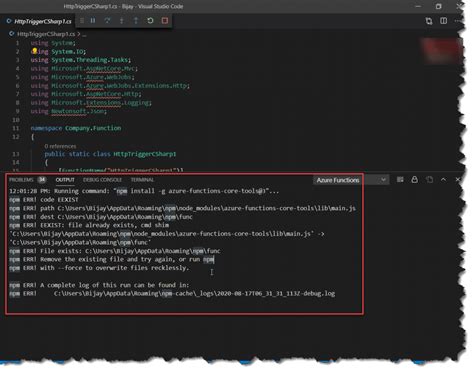Stop debugging with the red square

click(165, 21)
